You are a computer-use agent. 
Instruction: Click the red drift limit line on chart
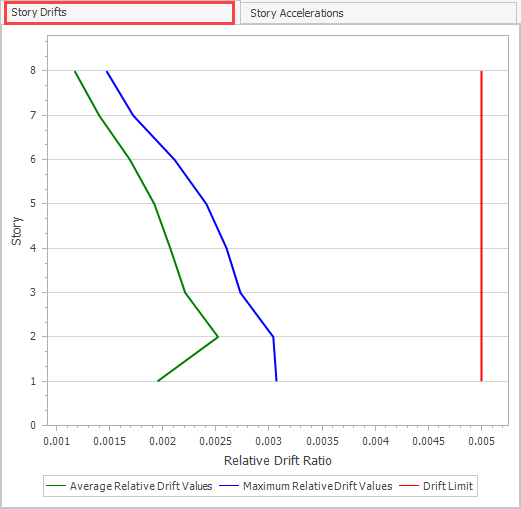(481, 226)
